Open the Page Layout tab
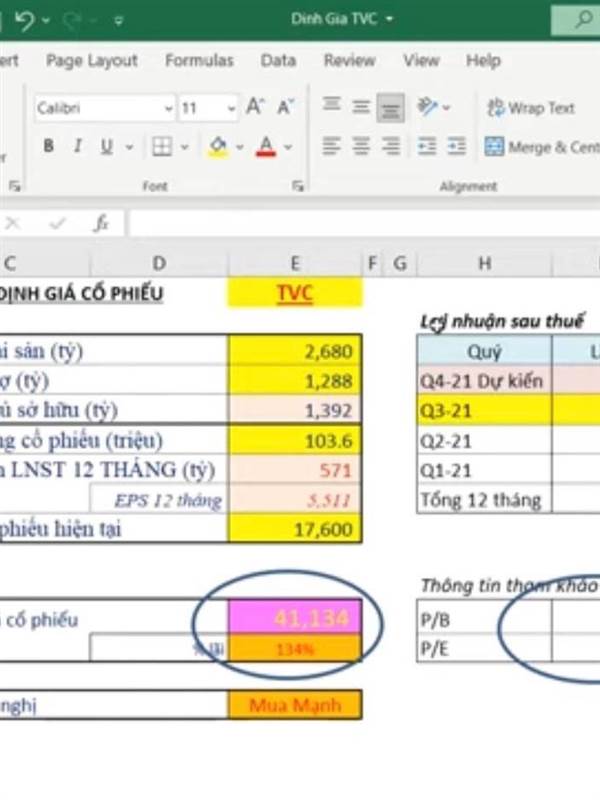Viewport: 600px width, 800px height. (x=92, y=61)
